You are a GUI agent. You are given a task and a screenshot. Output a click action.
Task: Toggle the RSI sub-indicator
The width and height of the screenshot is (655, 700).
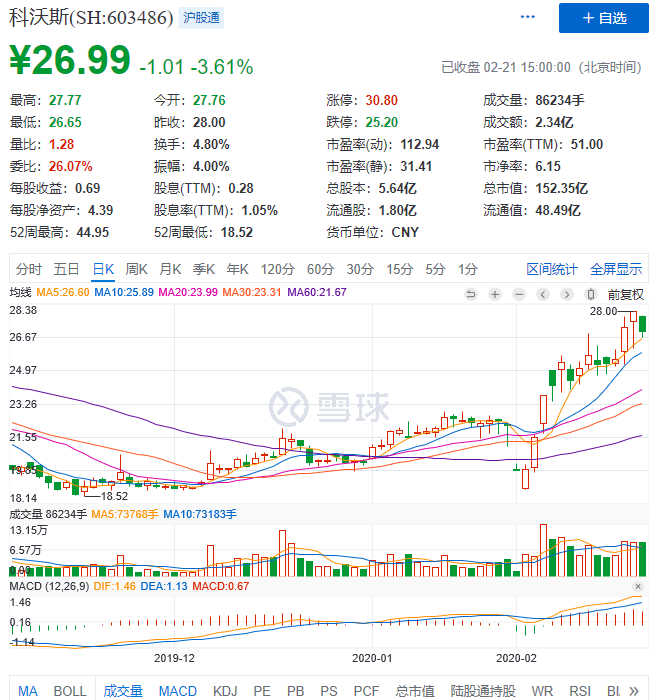[x=580, y=691]
